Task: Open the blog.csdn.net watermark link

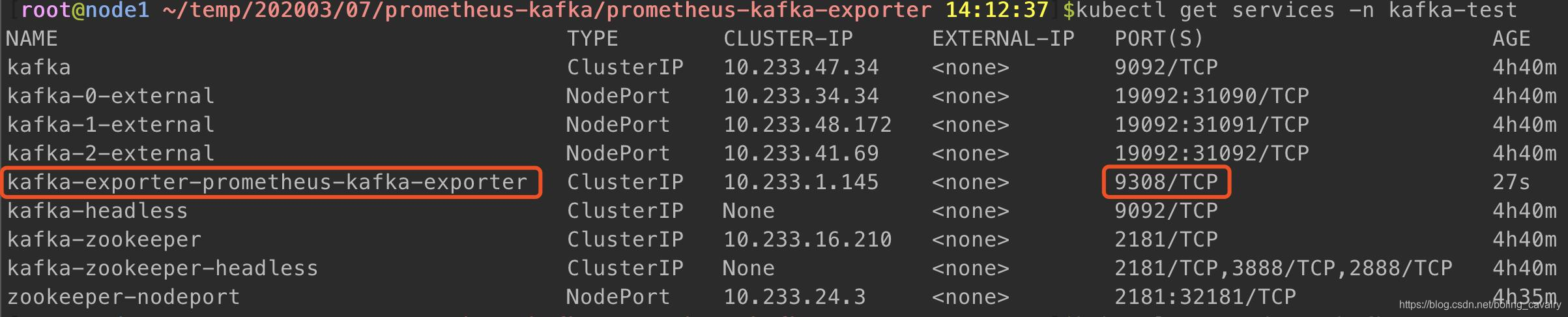Action: tap(1479, 305)
